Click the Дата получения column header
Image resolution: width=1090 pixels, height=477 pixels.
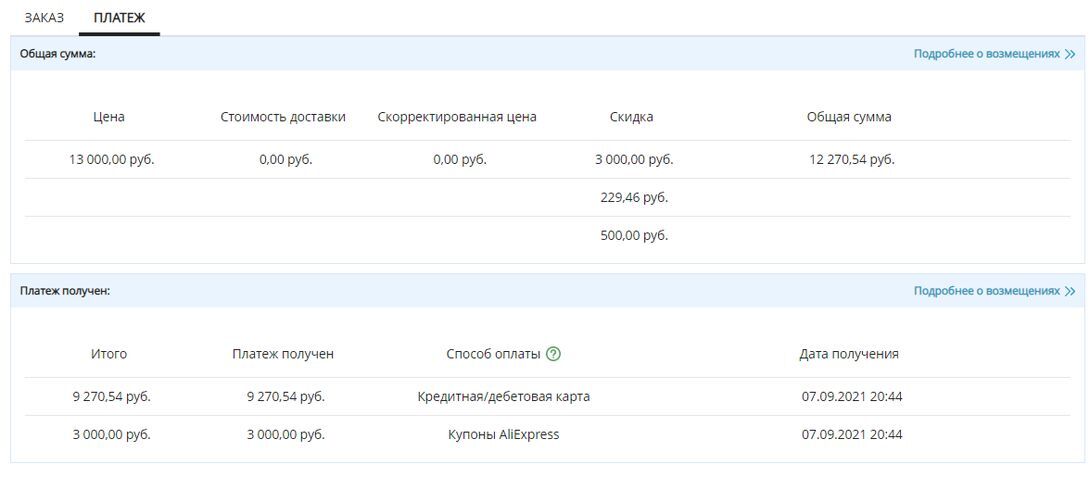[849, 354]
